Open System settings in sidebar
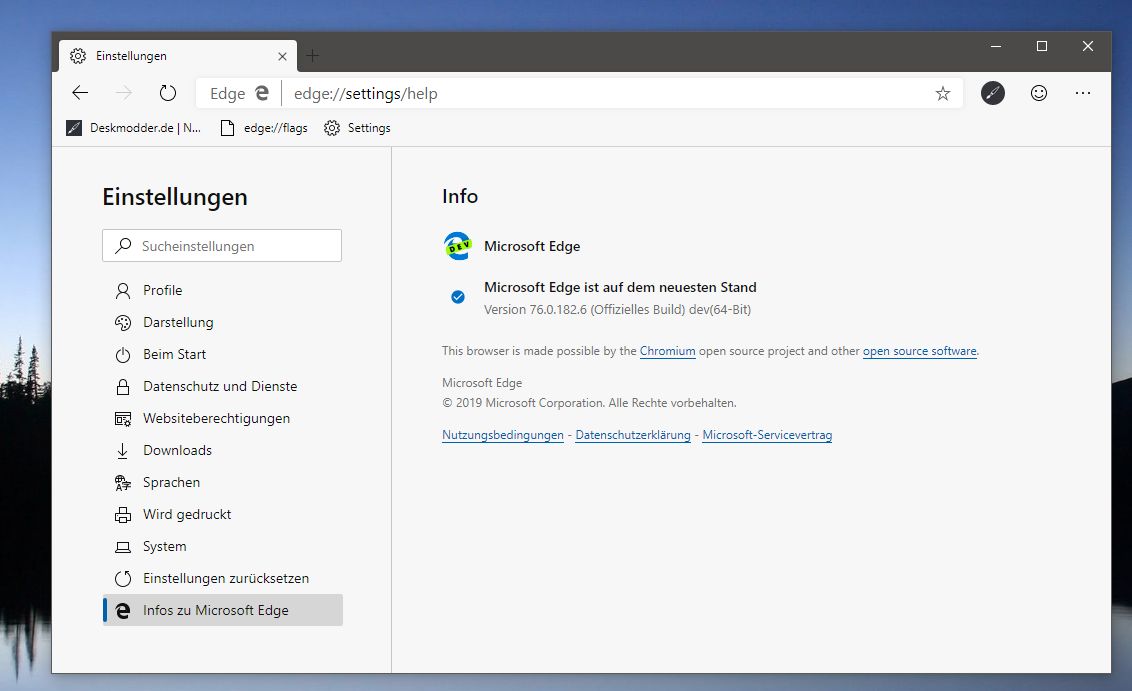This screenshot has width=1132, height=691. click(122, 546)
